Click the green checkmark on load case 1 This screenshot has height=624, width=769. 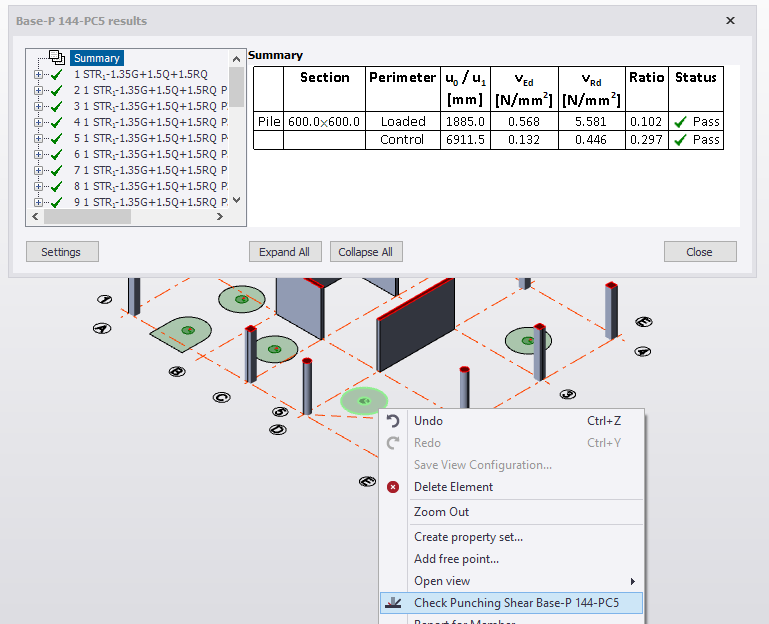coord(57,74)
